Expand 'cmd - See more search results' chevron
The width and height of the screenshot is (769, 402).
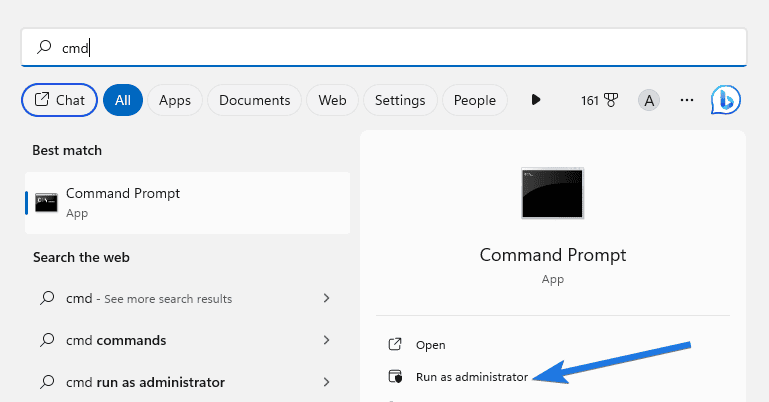[326, 298]
